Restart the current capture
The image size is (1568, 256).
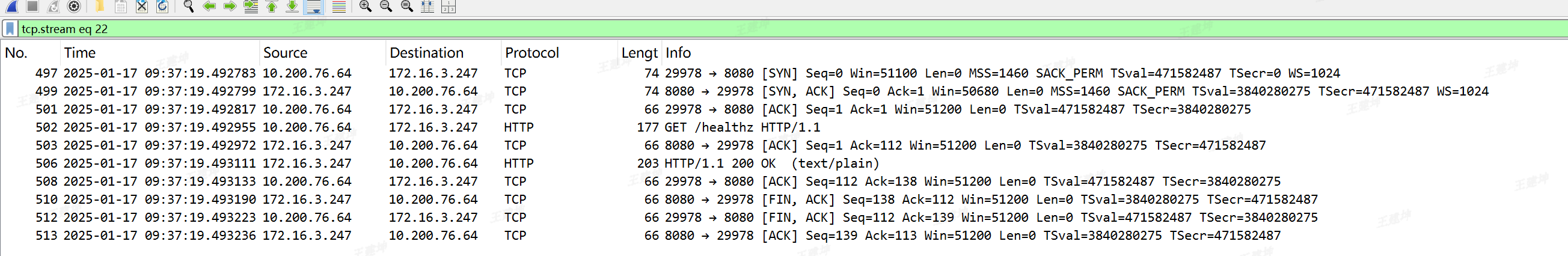[x=54, y=6]
